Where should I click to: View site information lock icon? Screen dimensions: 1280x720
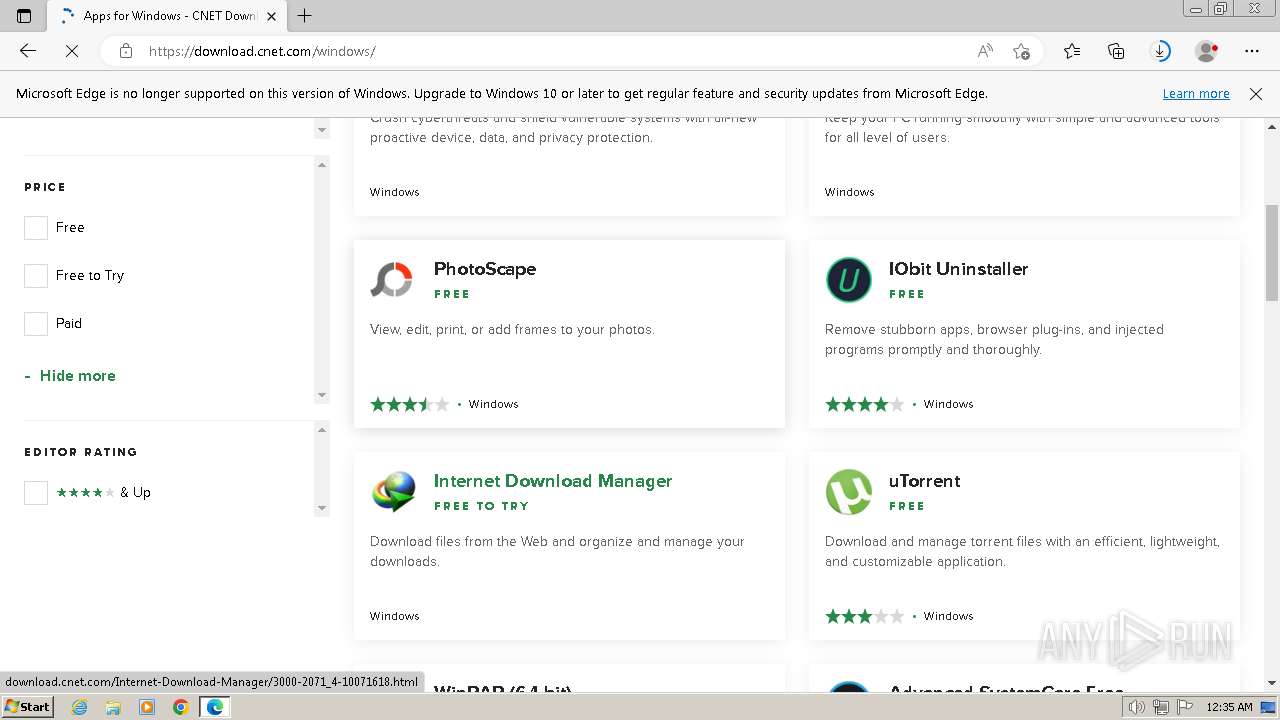[x=126, y=51]
